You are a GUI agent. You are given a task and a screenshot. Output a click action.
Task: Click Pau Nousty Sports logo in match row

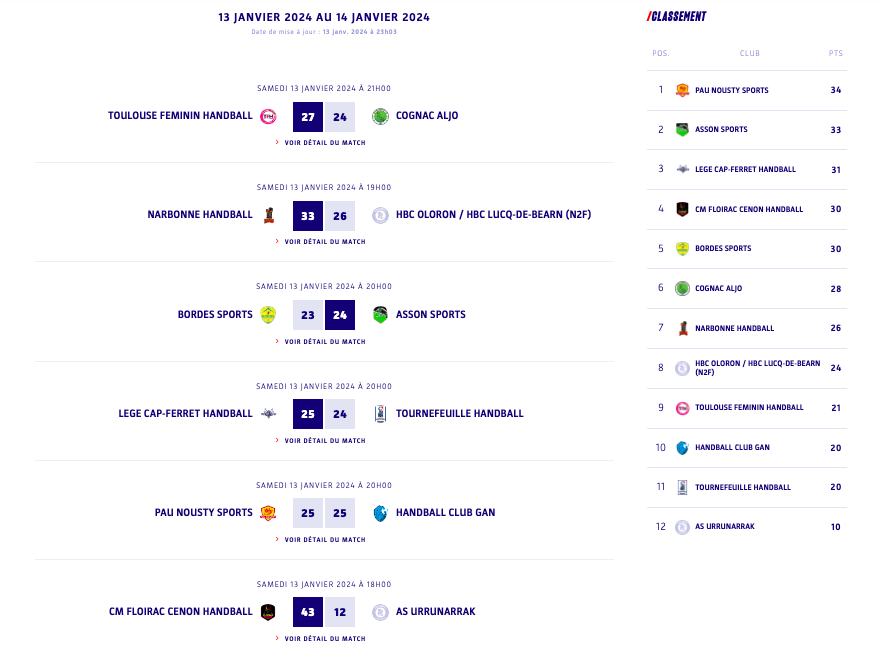[268, 512]
